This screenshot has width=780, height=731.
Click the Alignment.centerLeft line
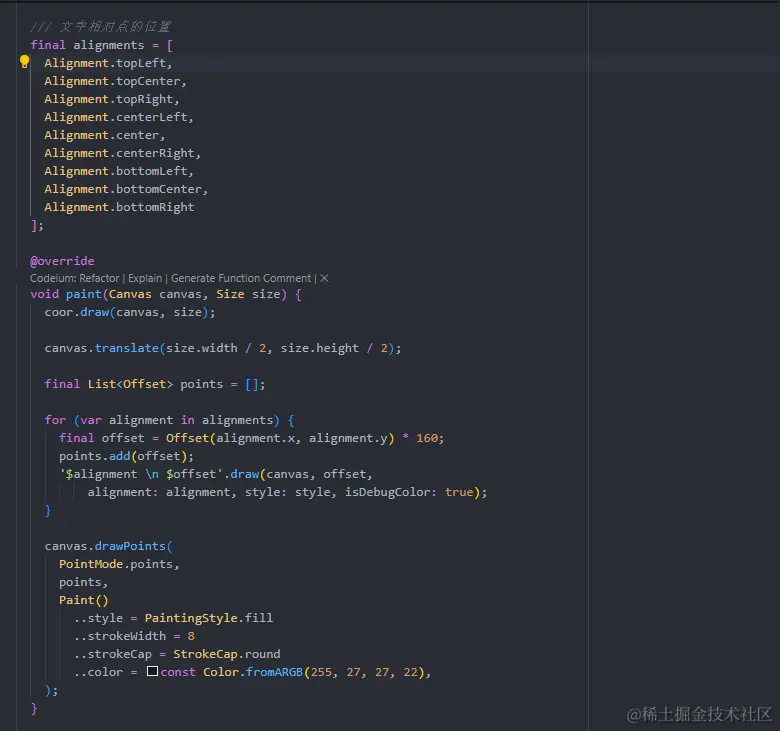point(119,117)
